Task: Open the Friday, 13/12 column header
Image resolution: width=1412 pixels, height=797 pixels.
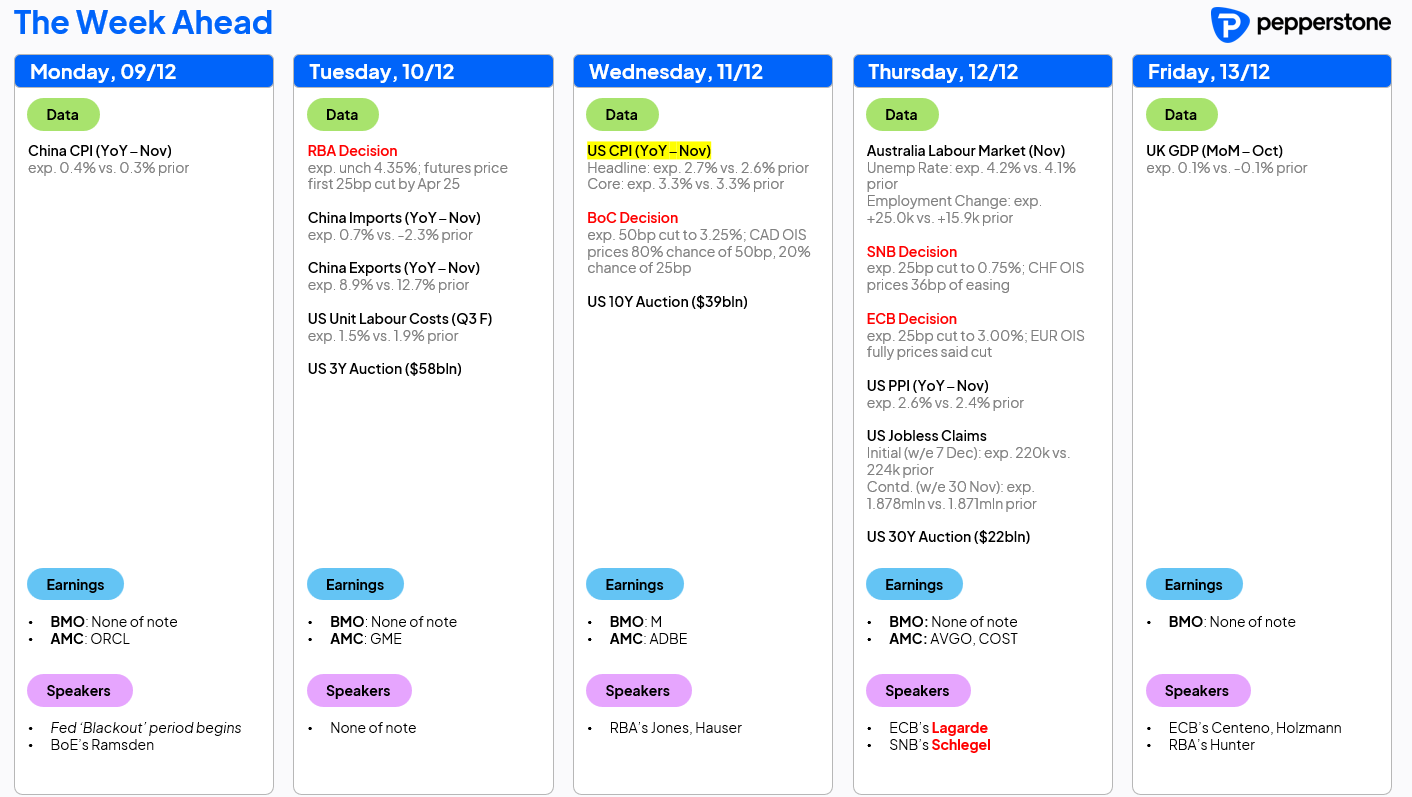Action: [1262, 72]
